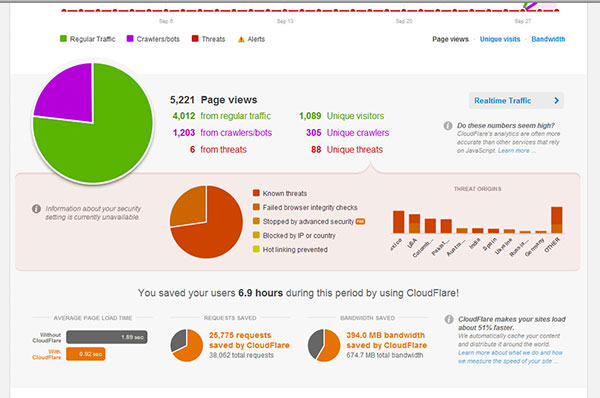
Task: Switch to Unique visits view
Action: pos(500,39)
